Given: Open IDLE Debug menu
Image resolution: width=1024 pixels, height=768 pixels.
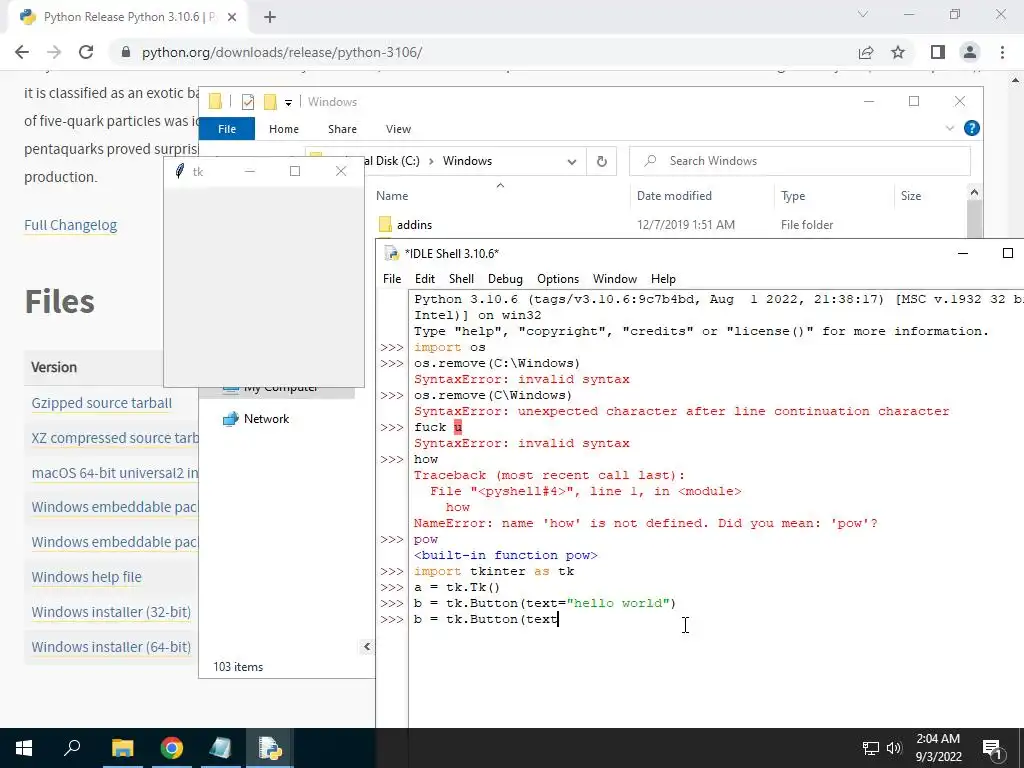Looking at the screenshot, I should (x=505, y=279).
